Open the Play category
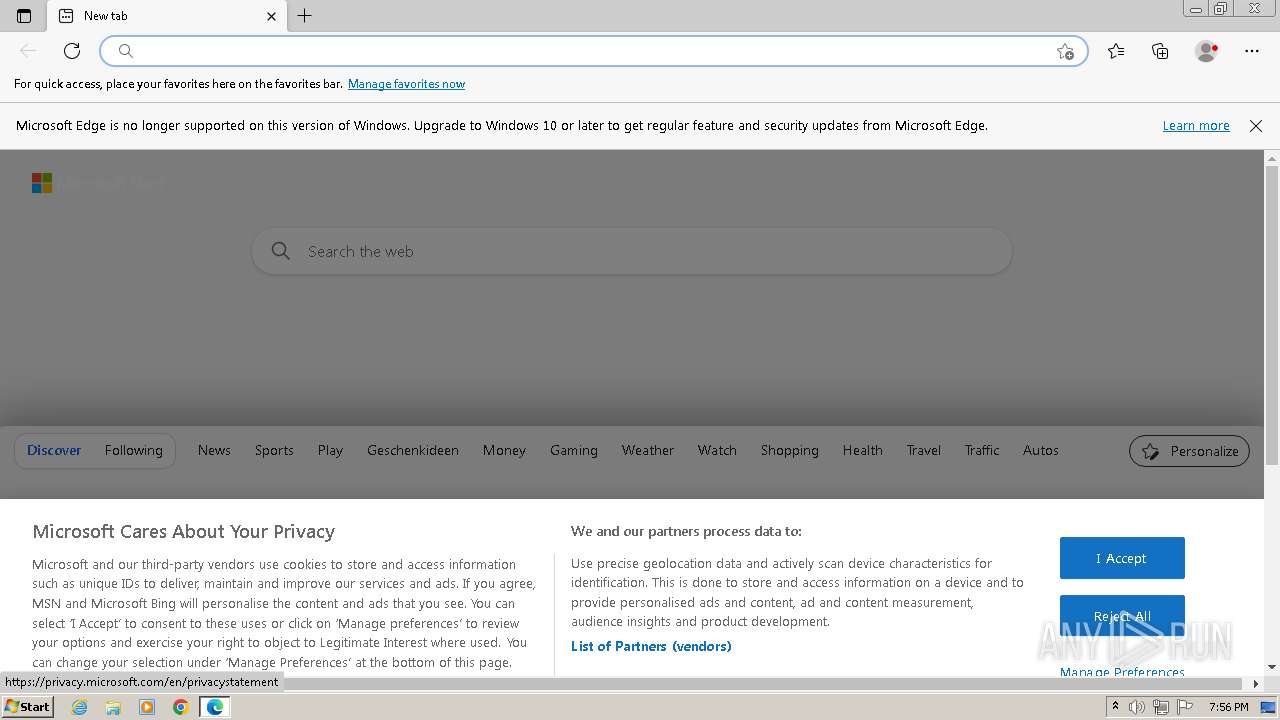The width and height of the screenshot is (1280, 720). point(330,451)
